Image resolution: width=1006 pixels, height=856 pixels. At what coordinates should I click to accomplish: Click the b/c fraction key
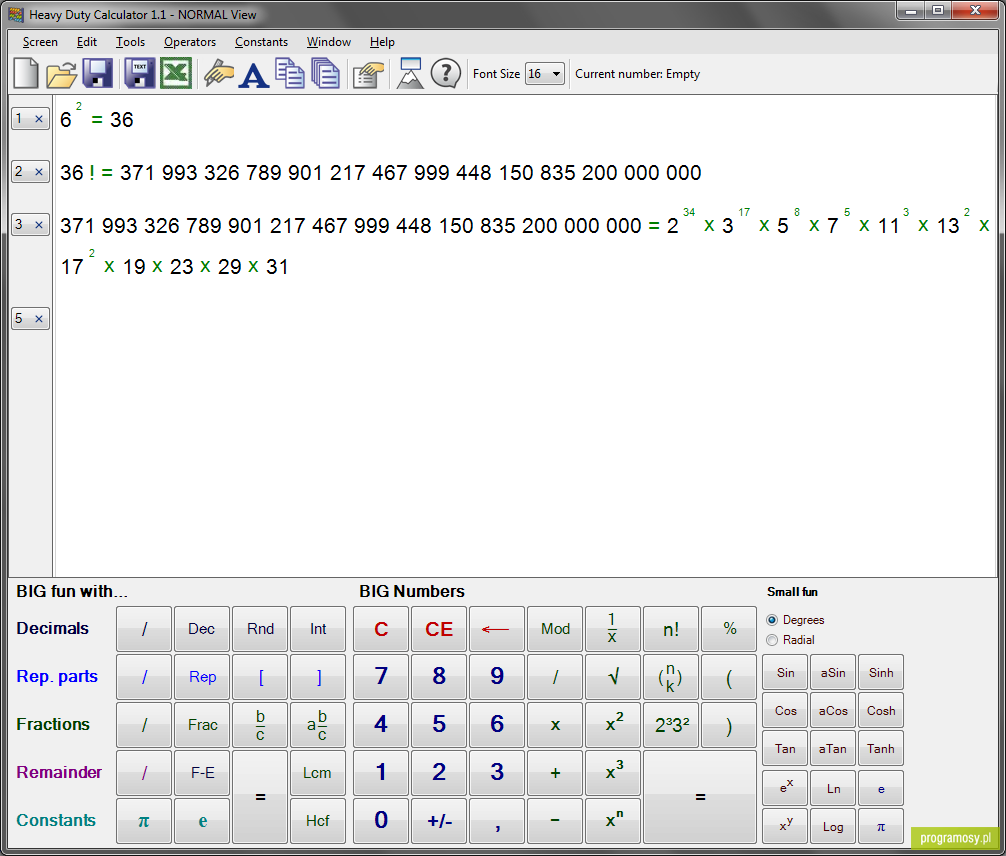[x=260, y=724]
